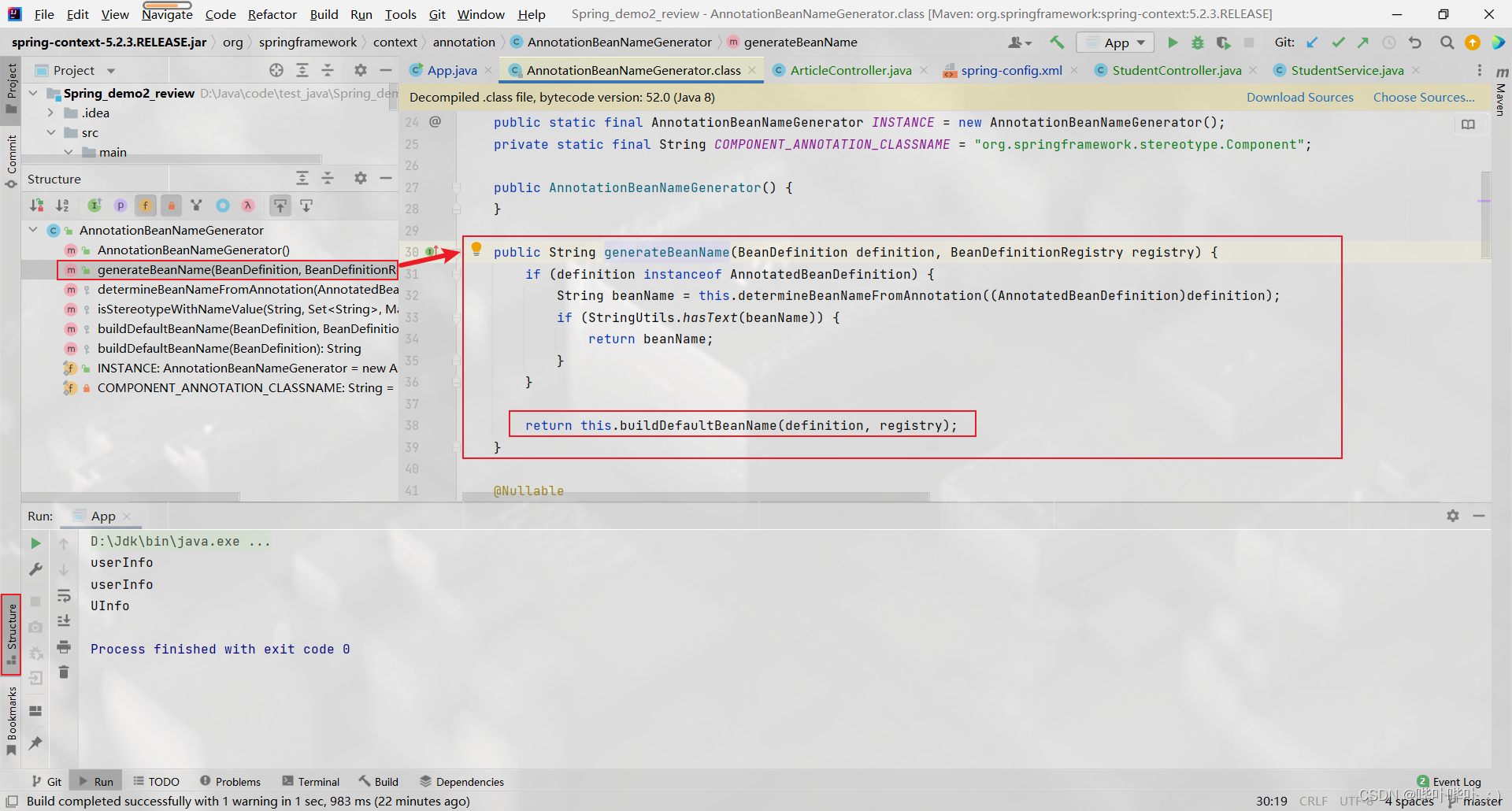Click Choose Sources... link
The height and width of the screenshot is (811, 1512).
(1424, 97)
